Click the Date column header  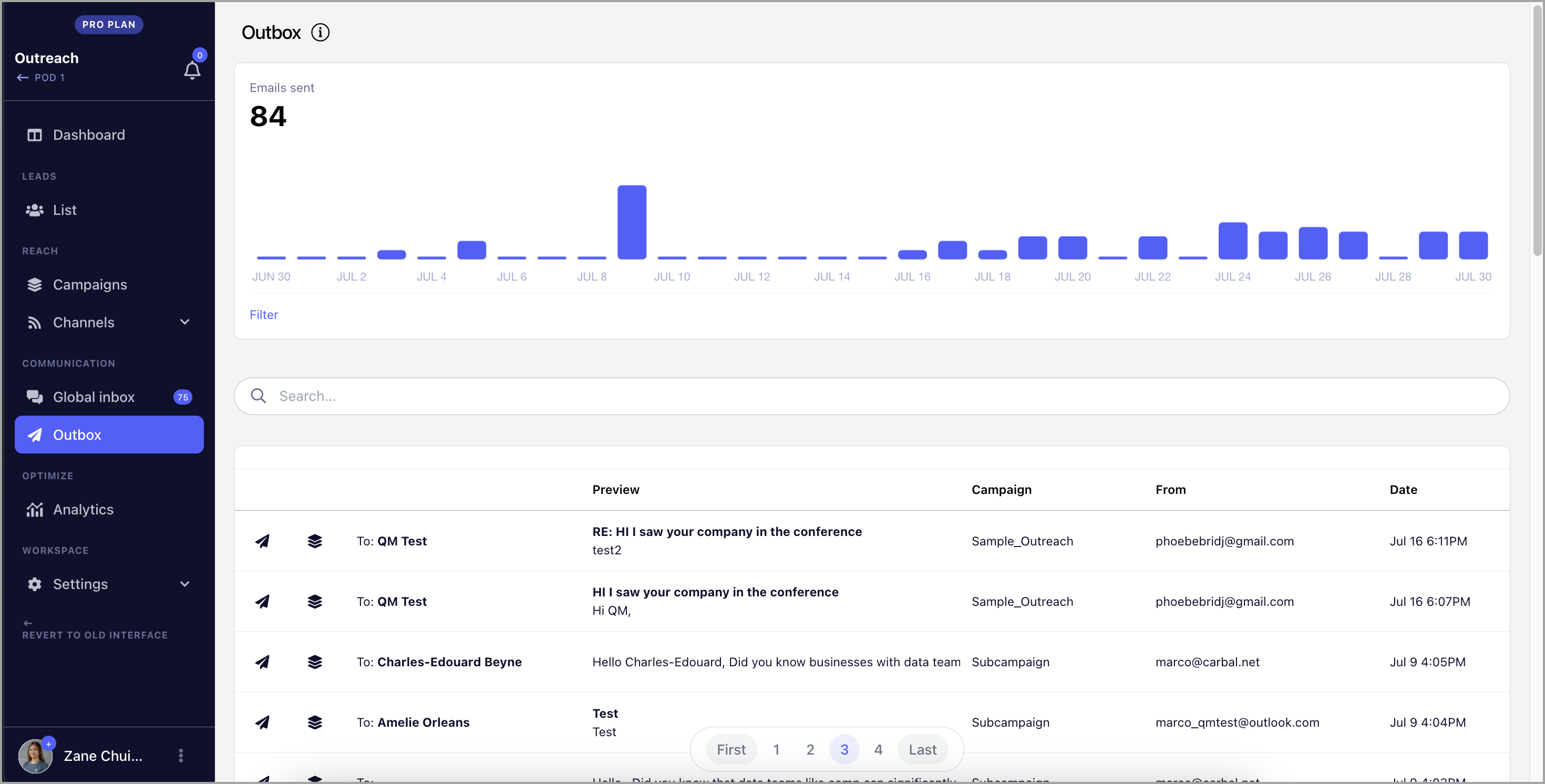tap(1404, 490)
